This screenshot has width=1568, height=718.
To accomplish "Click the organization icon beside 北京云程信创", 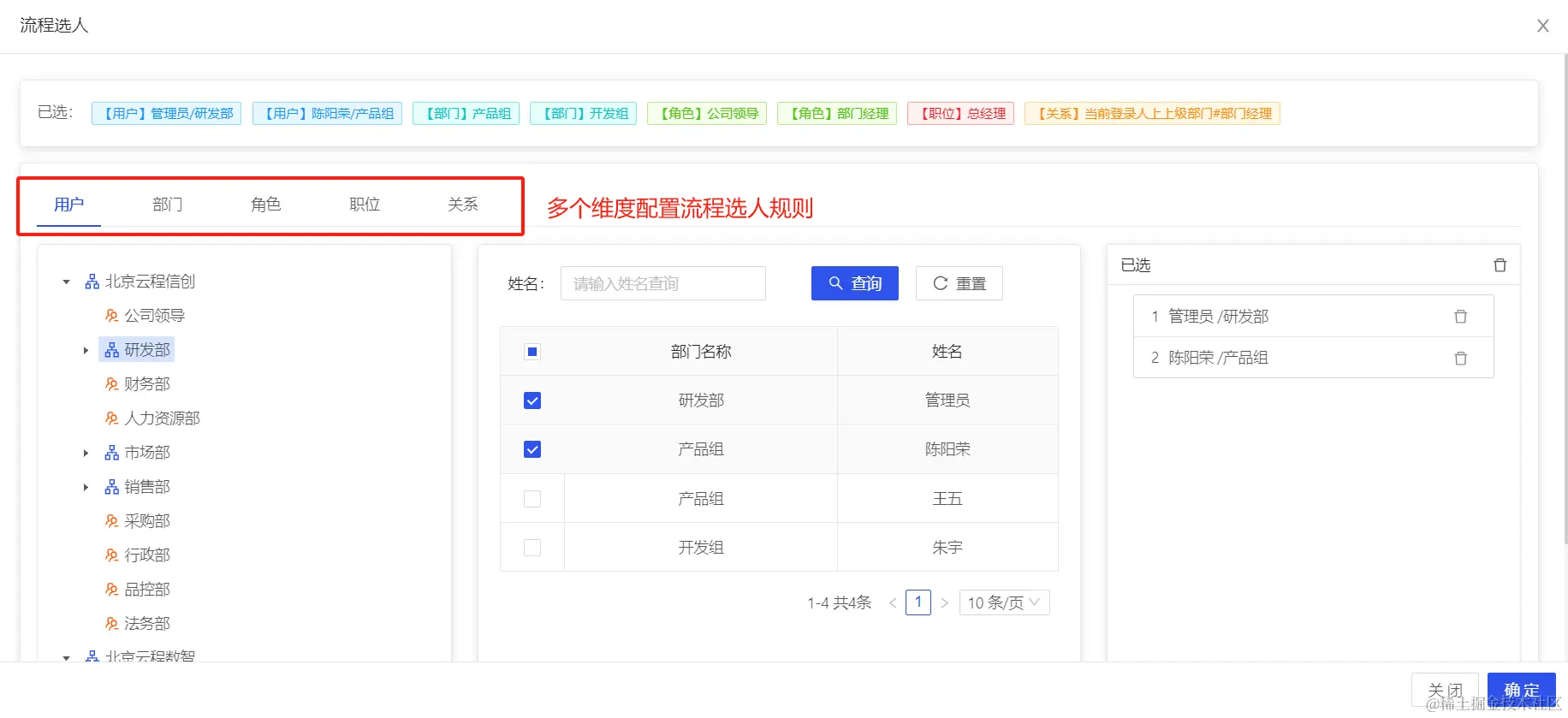I will 92,282.
